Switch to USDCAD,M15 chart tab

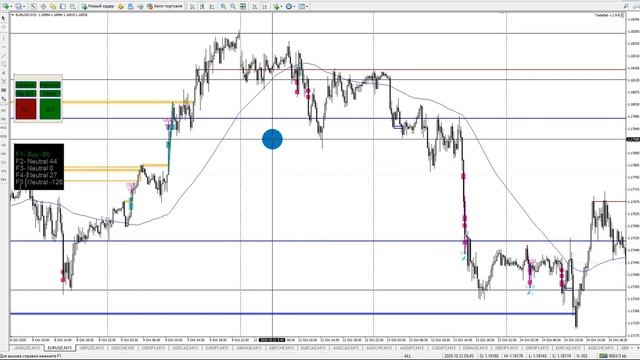[185, 348]
